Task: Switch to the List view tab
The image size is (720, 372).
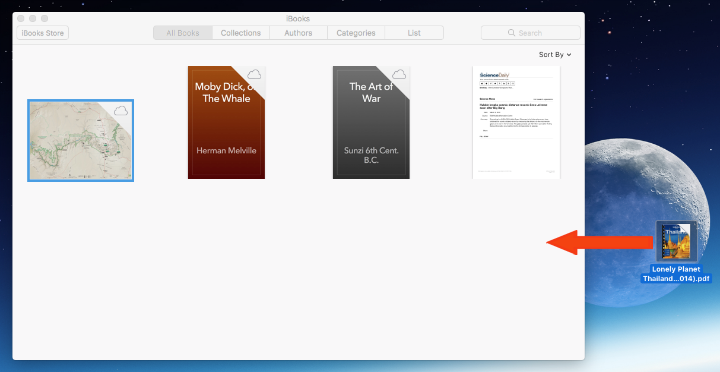Action: (x=414, y=33)
